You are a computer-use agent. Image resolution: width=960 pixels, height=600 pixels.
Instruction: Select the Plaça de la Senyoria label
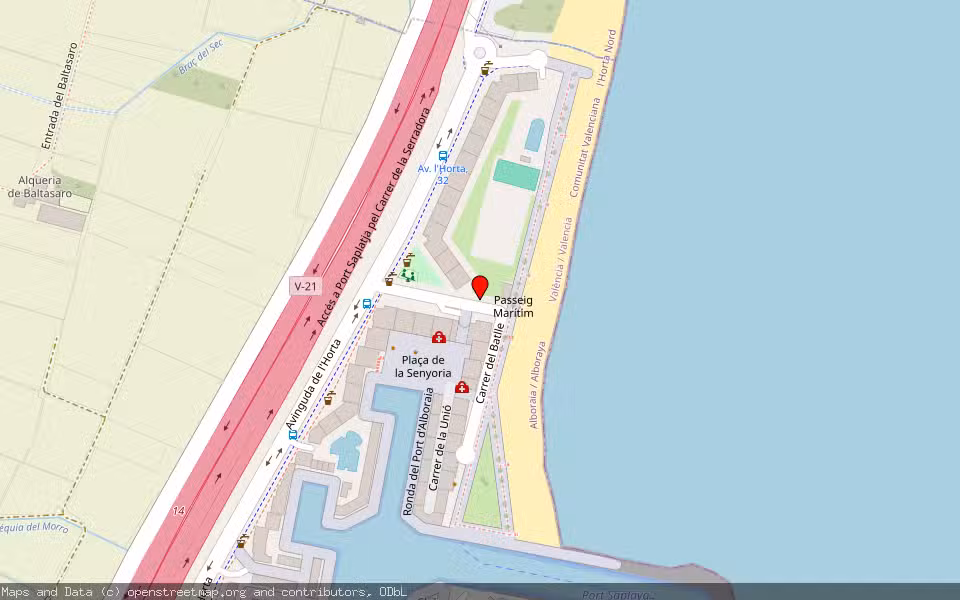pyautogui.click(x=429, y=366)
